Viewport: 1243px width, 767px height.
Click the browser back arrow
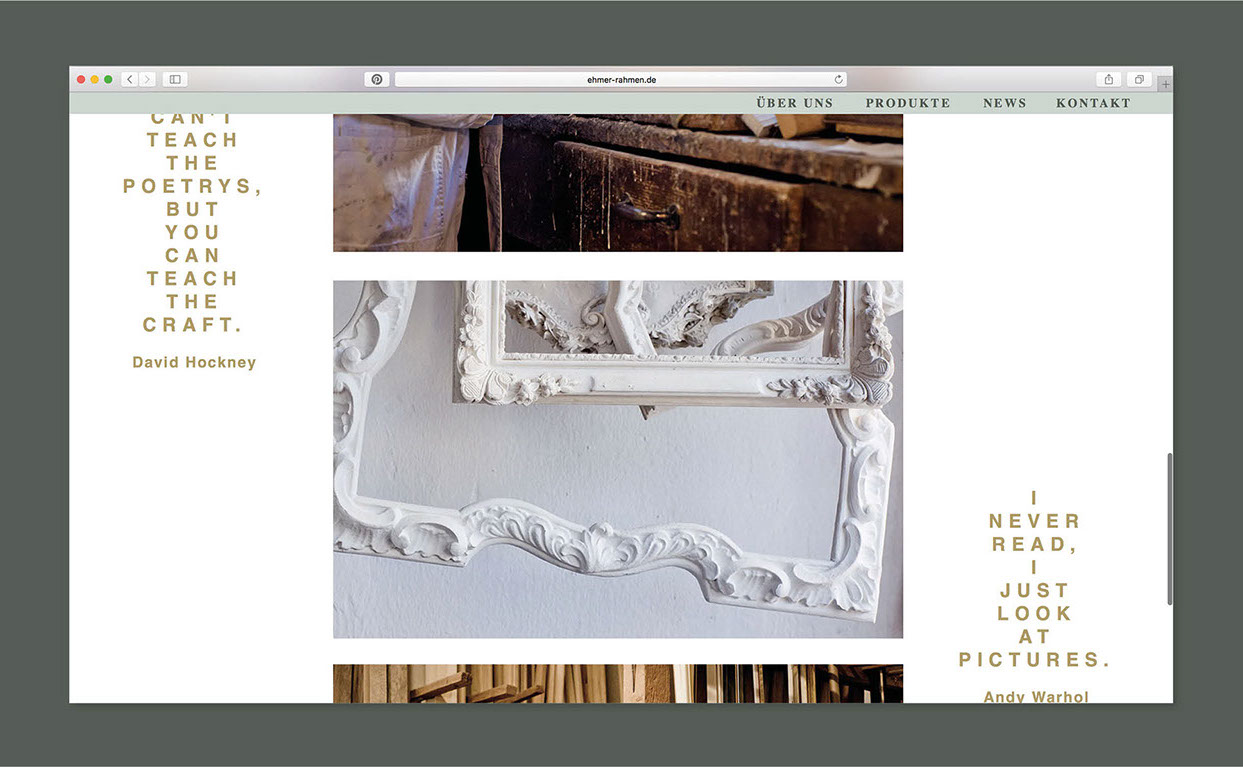(129, 79)
